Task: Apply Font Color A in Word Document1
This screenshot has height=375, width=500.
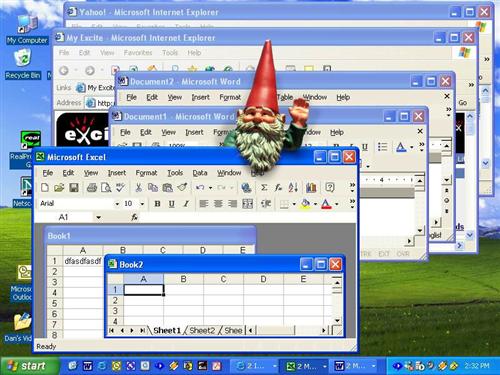Action: (x=401, y=147)
